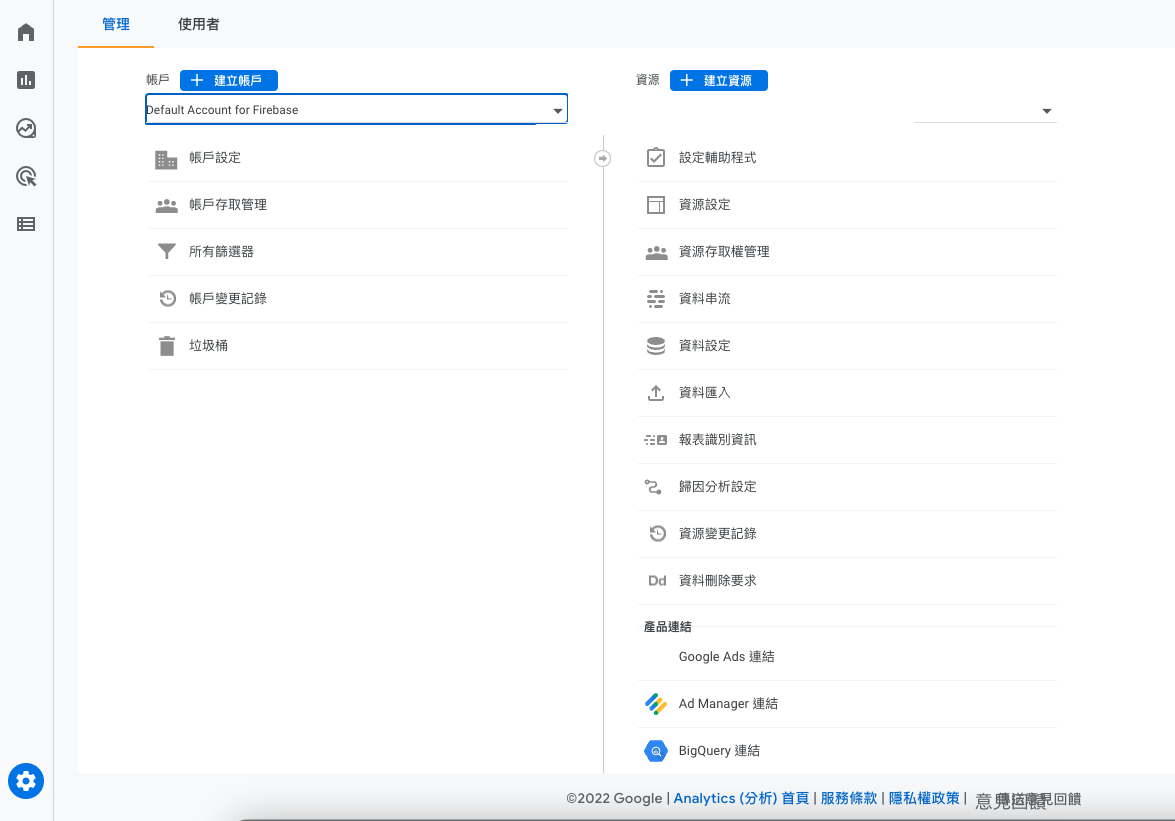The height and width of the screenshot is (821, 1175).
Task: Open 資源變更記錄 in the property column
Action: [715, 533]
